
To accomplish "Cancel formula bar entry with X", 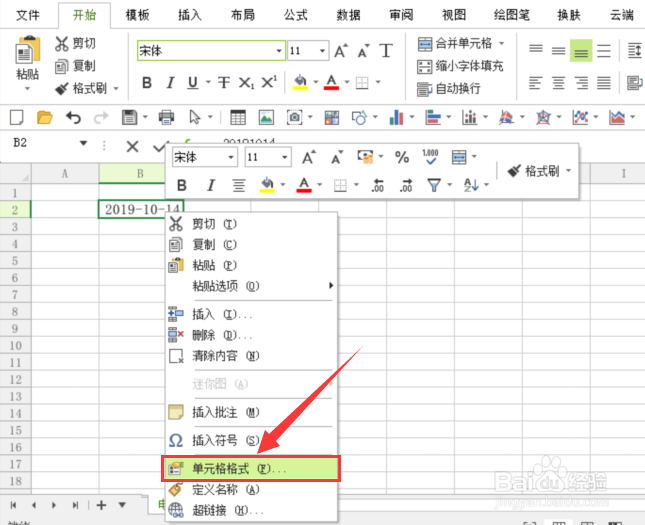I will click(x=132, y=146).
